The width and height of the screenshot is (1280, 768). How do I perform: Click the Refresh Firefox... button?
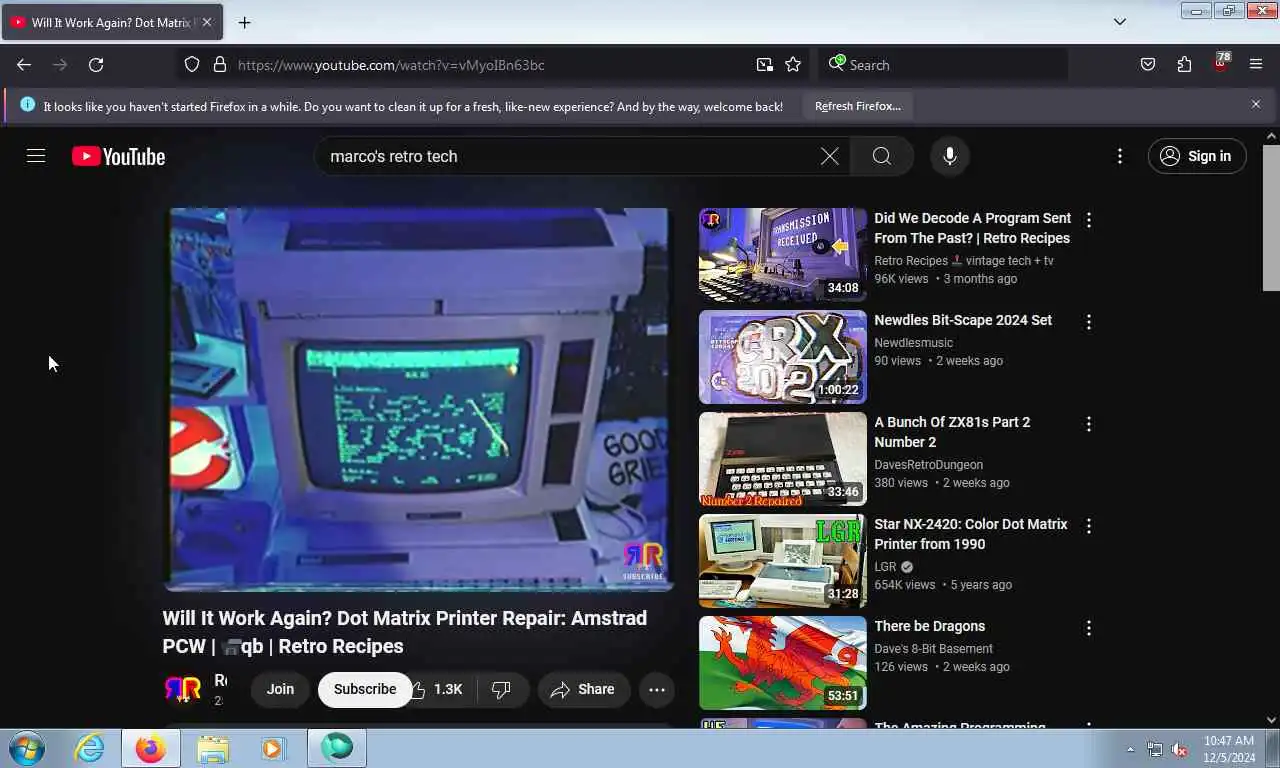click(x=857, y=106)
